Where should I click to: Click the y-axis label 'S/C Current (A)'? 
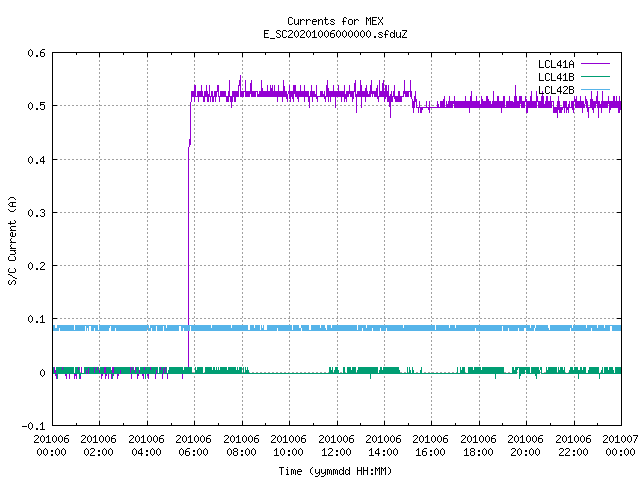[x=13, y=241]
